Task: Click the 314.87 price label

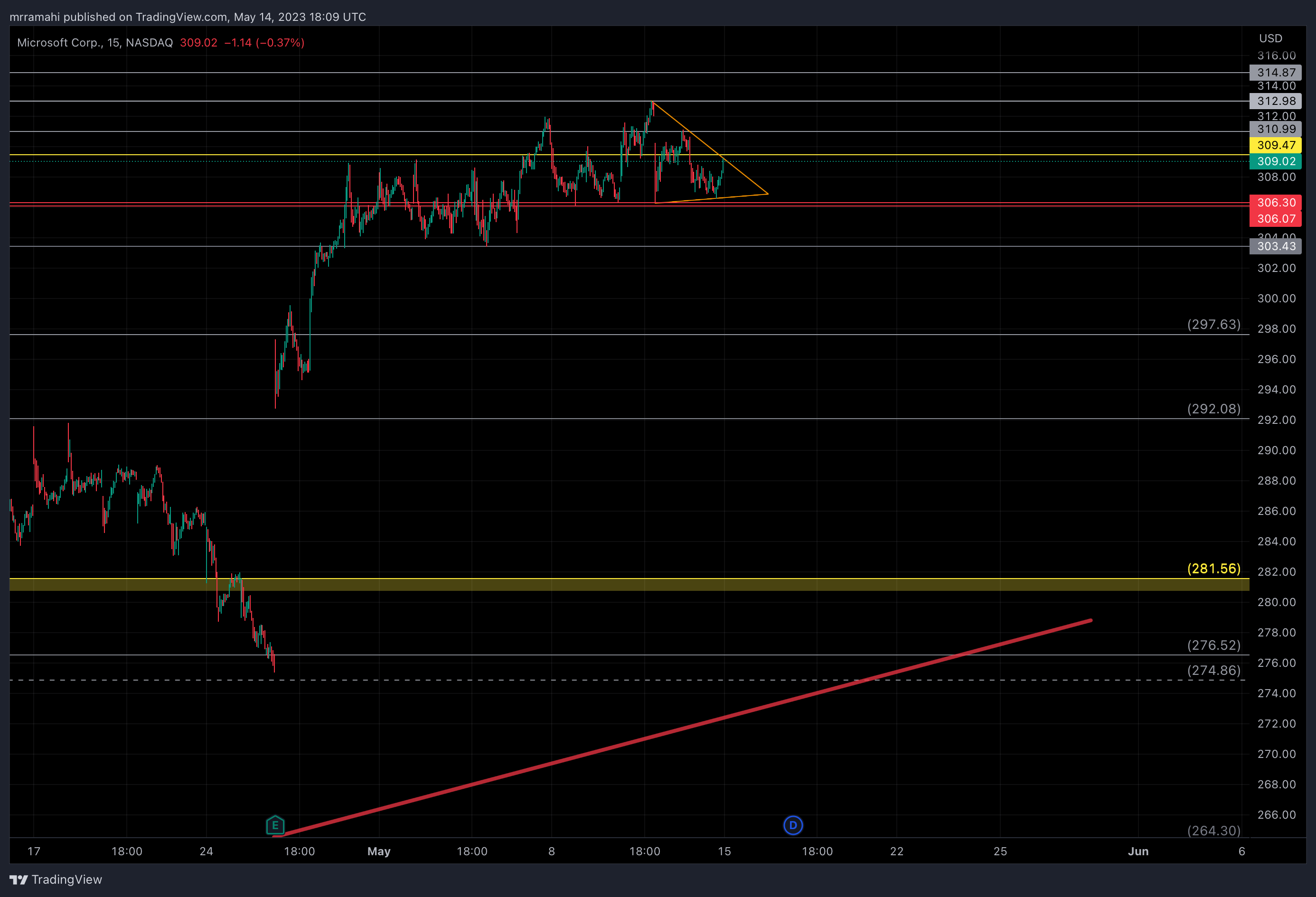Action: pyautogui.click(x=1275, y=73)
